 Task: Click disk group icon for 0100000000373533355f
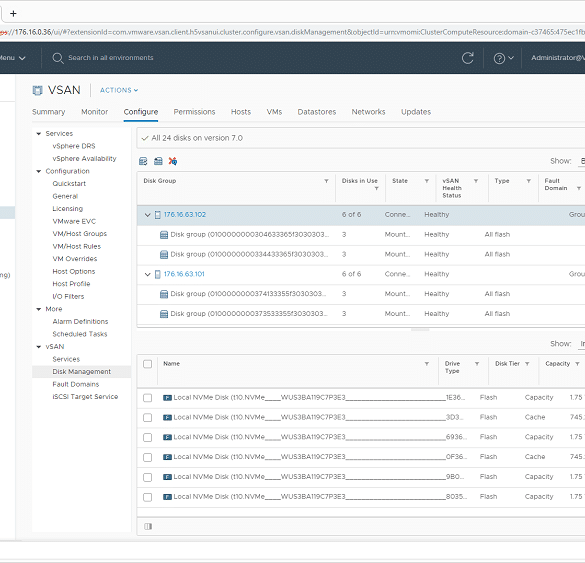163,314
